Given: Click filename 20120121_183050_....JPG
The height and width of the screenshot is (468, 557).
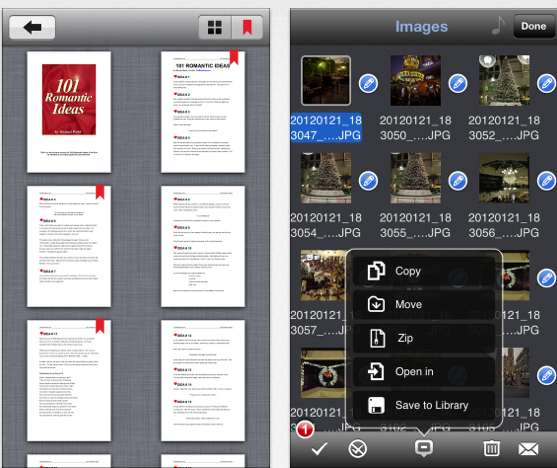Looking at the screenshot, I should point(416,128).
